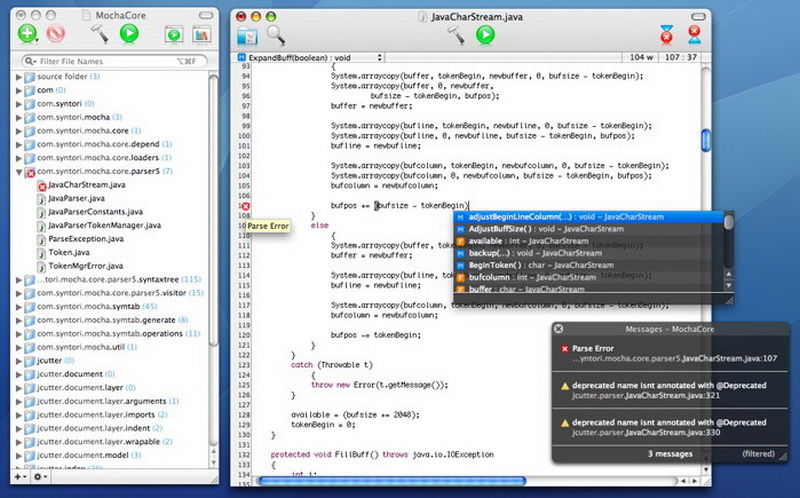Click the 107 : 37 cursor position indicator
The image size is (800, 498).
pos(680,57)
